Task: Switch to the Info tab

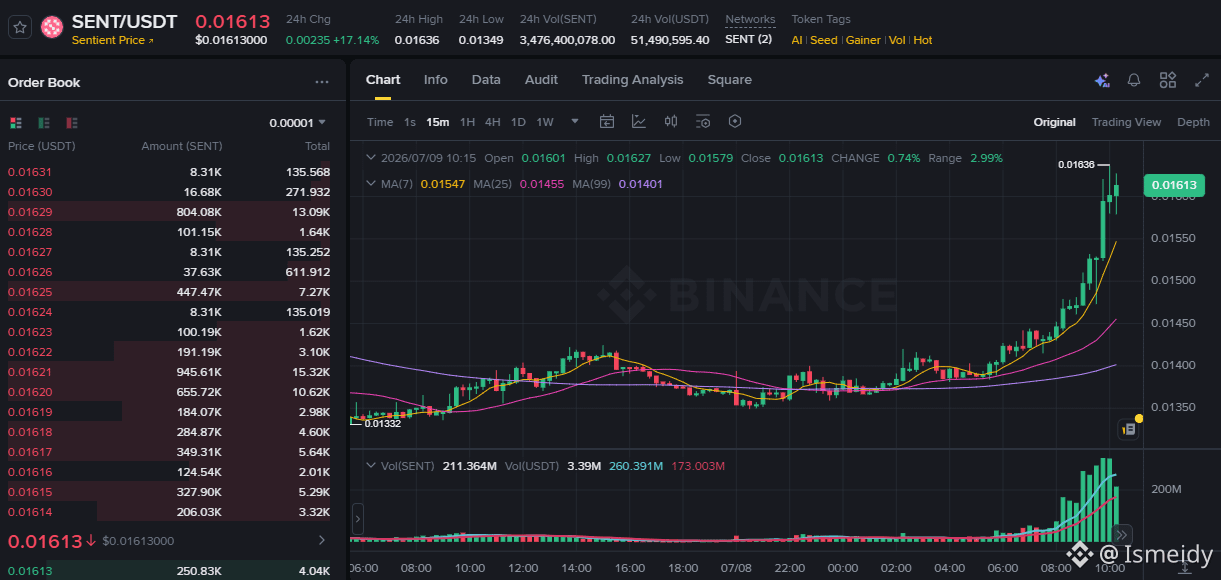Action: click(x=436, y=80)
